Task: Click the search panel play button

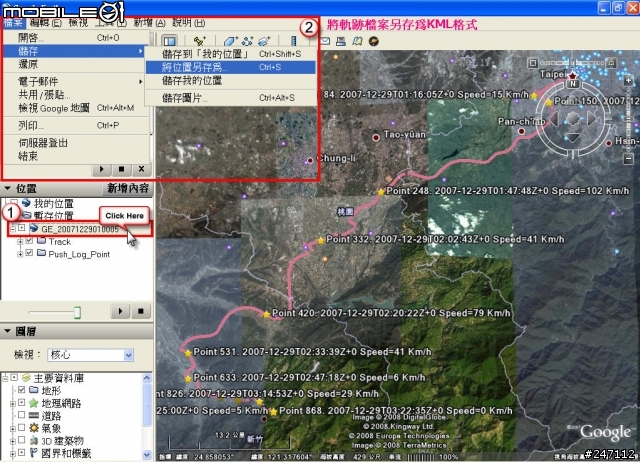Action: click(101, 169)
